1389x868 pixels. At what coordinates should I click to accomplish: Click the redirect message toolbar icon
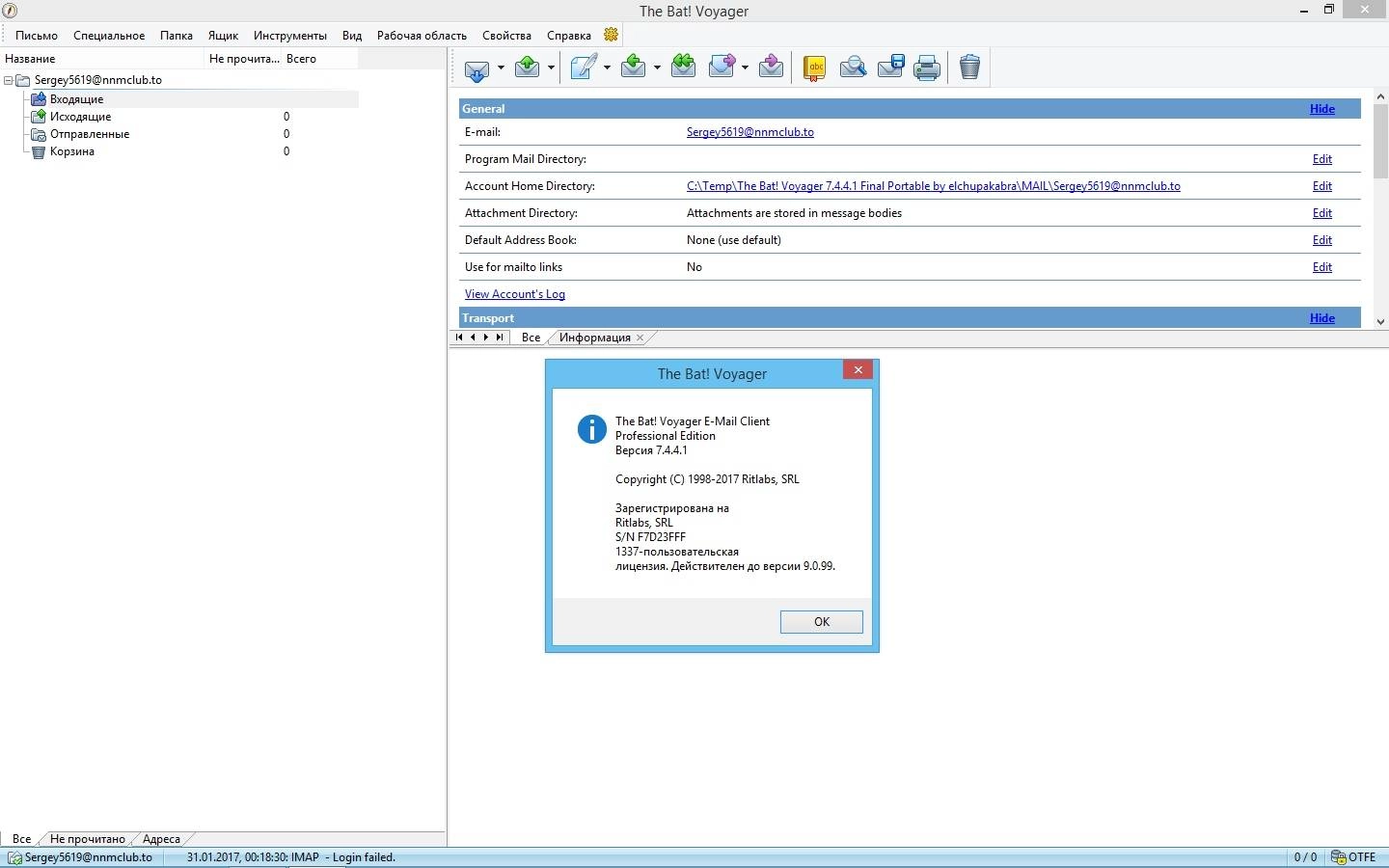(771, 67)
